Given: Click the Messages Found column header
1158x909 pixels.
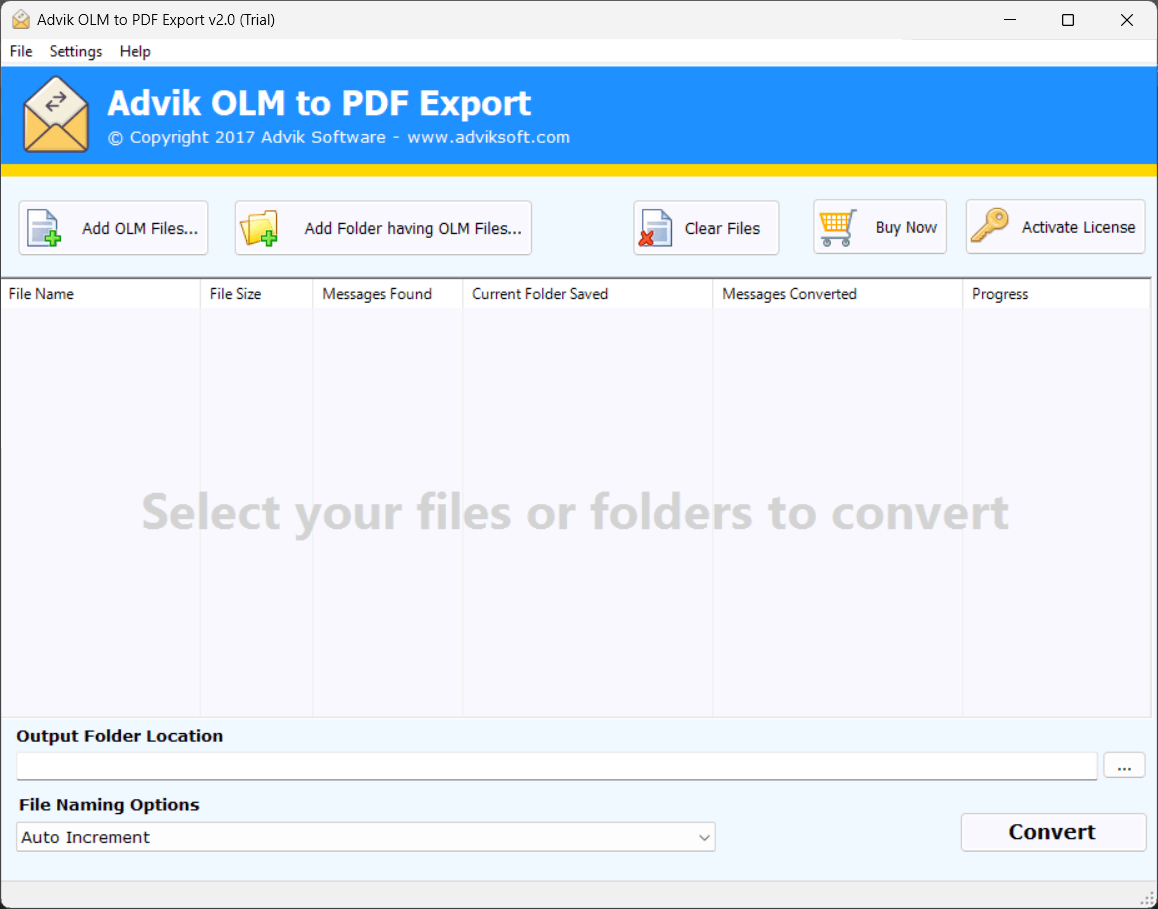Looking at the screenshot, I should click(388, 294).
